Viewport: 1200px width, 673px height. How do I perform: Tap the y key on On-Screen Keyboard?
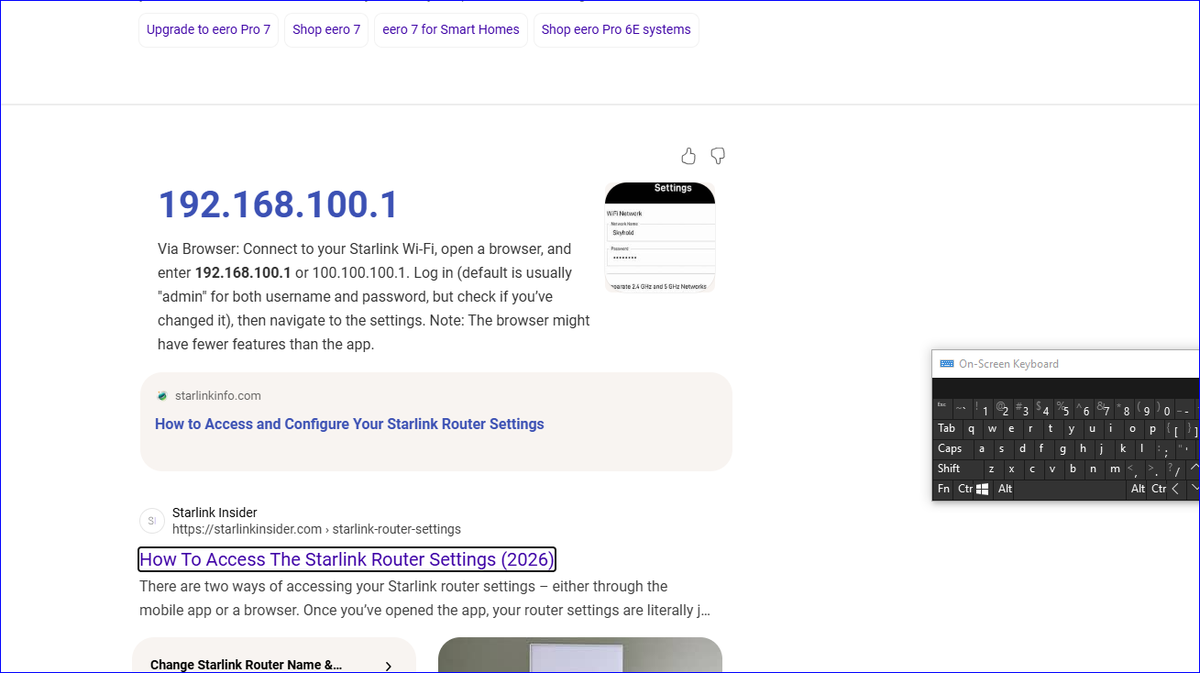click(x=1073, y=429)
